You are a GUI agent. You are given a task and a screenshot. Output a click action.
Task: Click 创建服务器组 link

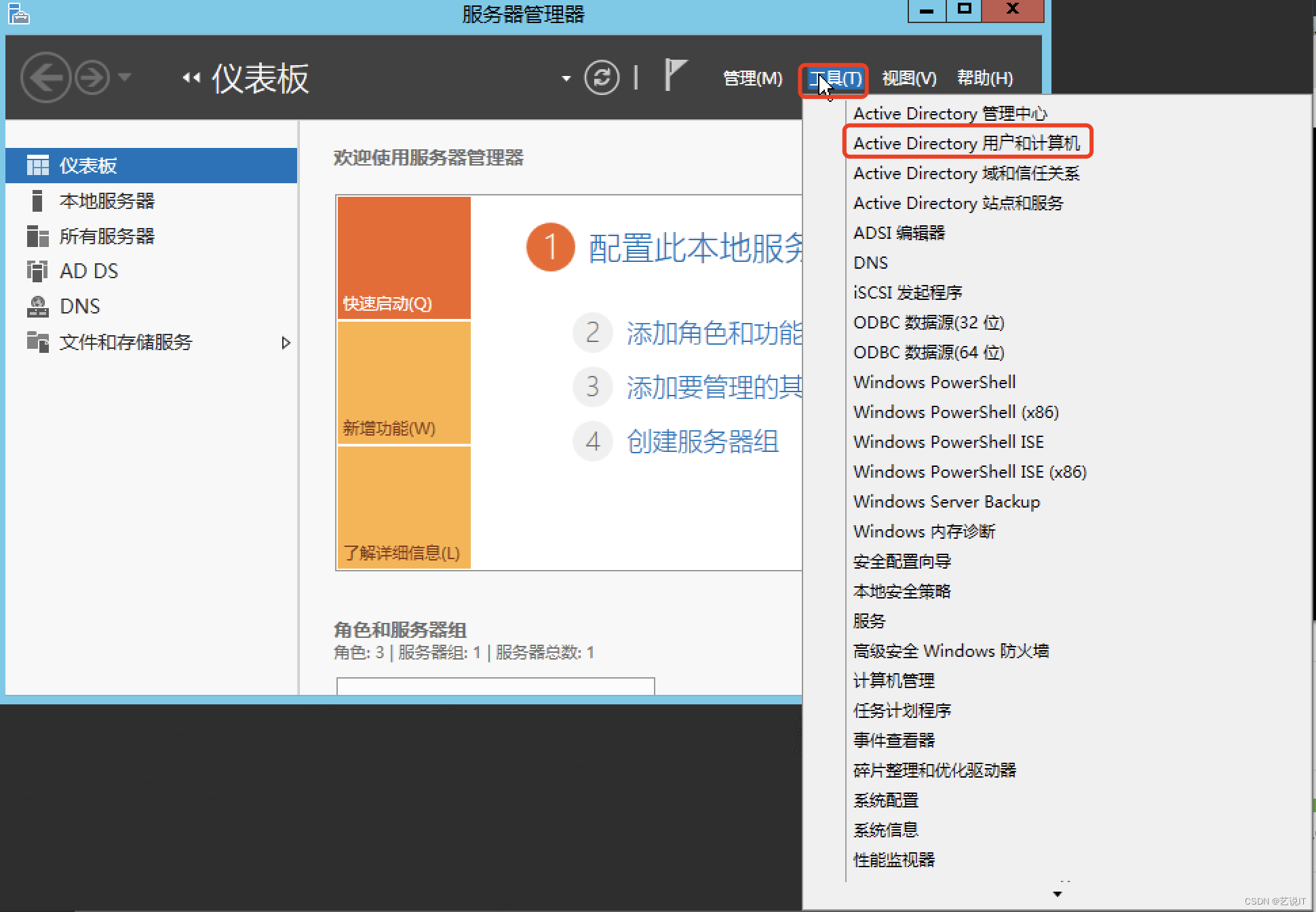[x=703, y=442]
